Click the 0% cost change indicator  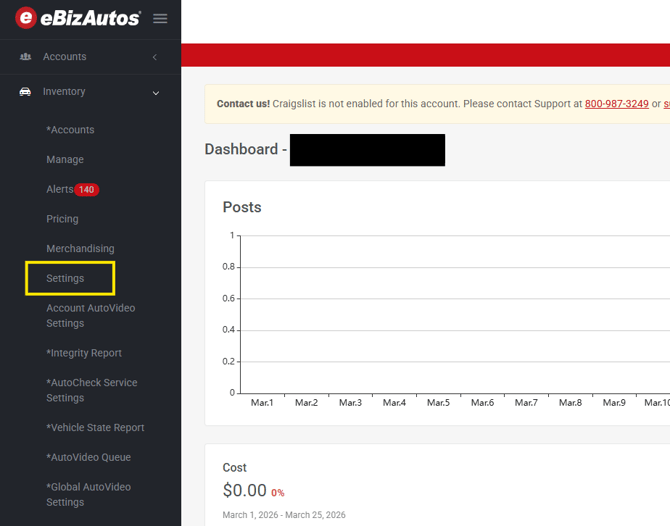[x=278, y=493]
